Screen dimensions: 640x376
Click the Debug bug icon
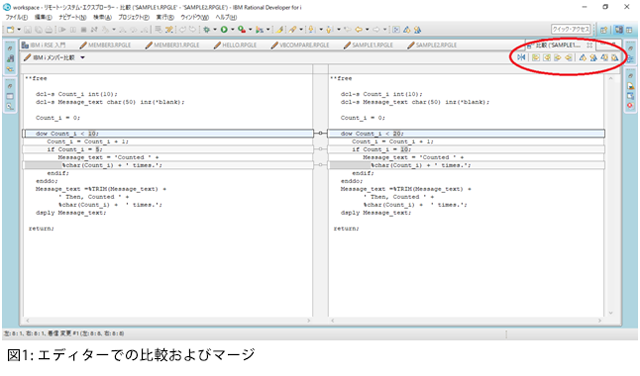207,29
